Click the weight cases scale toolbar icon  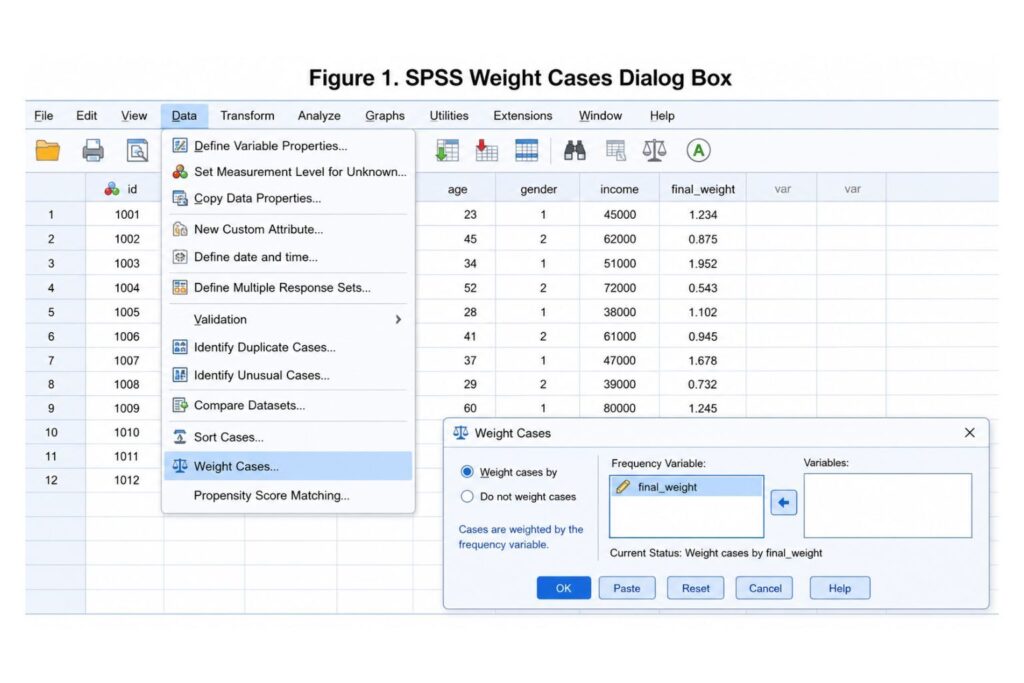[x=654, y=150]
